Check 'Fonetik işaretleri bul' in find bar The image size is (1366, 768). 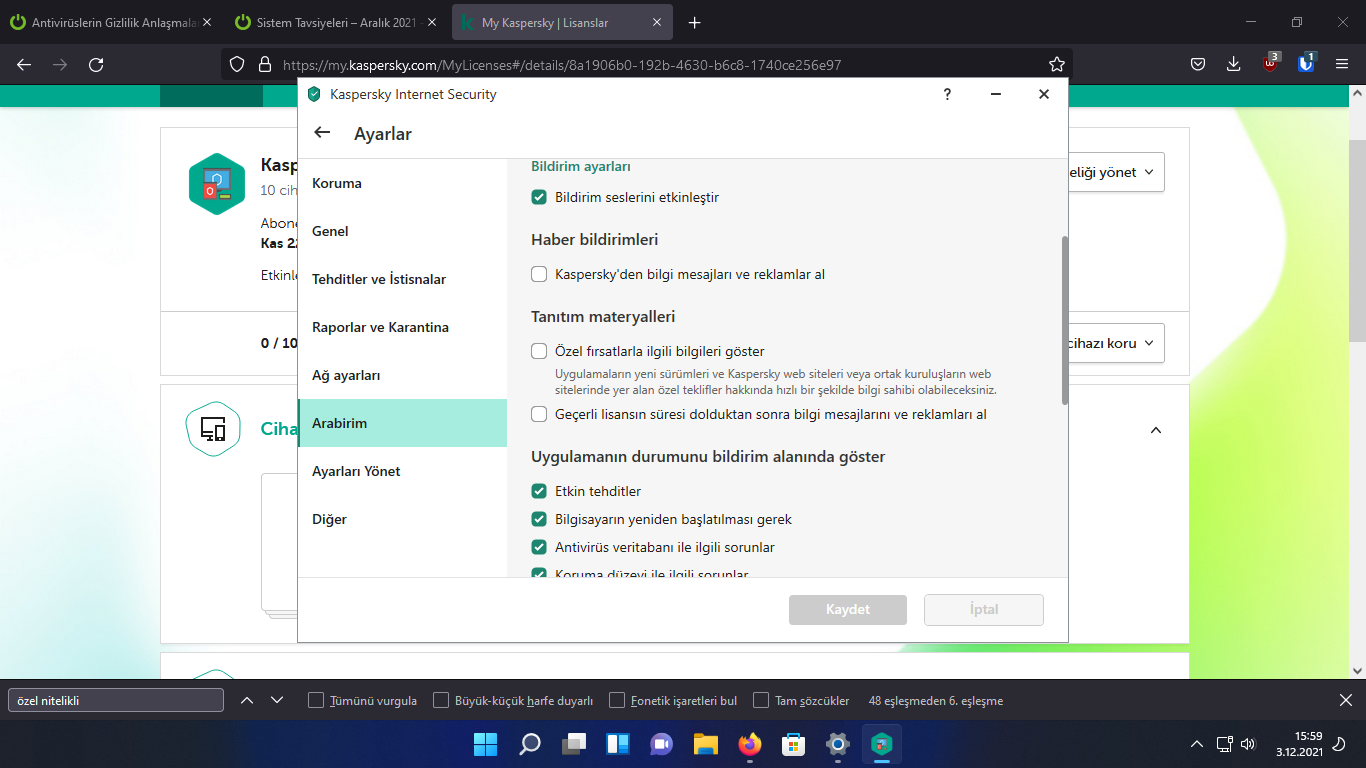(x=617, y=700)
